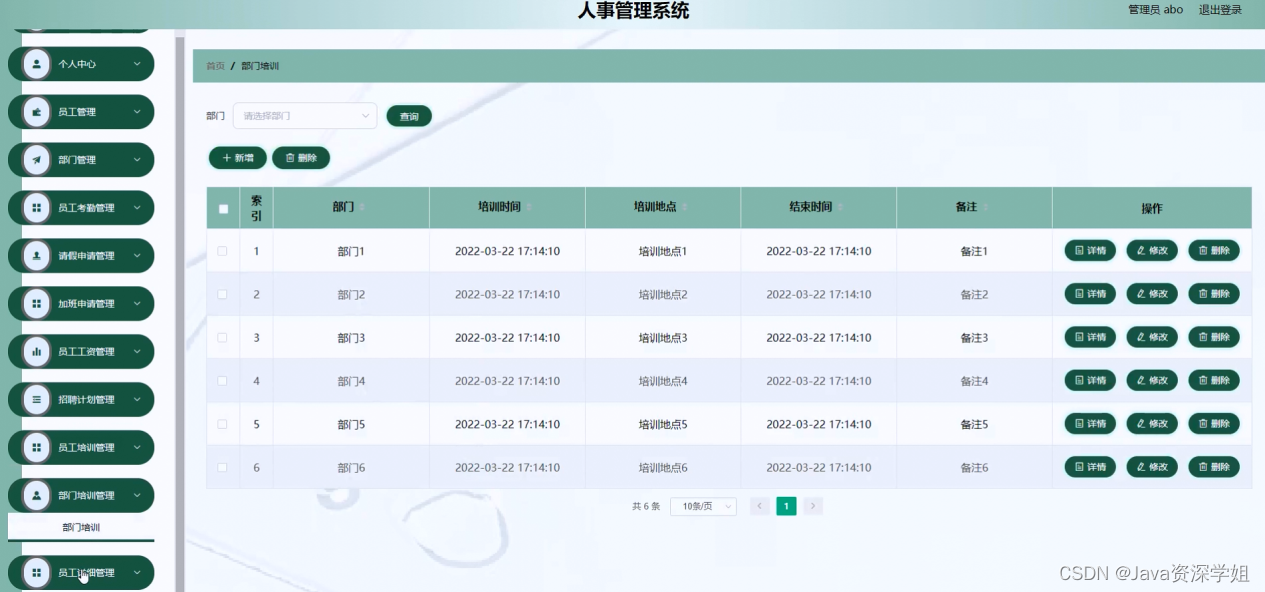Click 修改 for the 部门2 row
The width and height of the screenshot is (1265, 592).
(x=1152, y=294)
